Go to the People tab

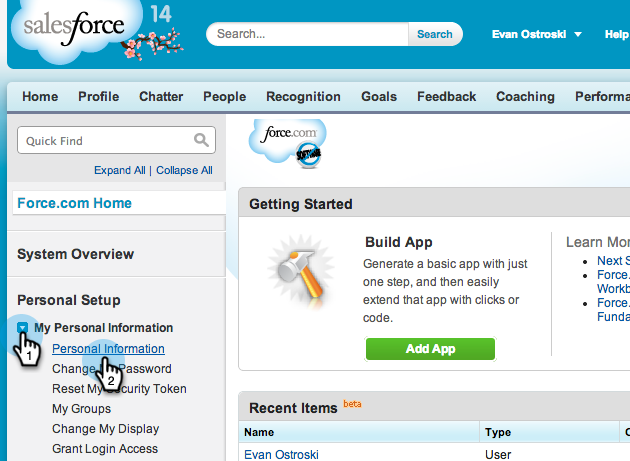[225, 96]
